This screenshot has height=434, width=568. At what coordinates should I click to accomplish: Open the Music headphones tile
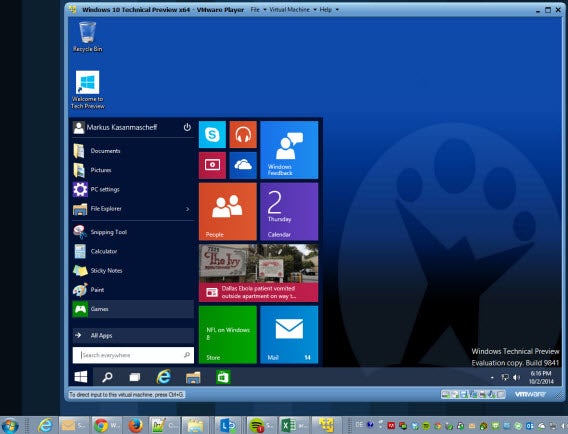[243, 135]
